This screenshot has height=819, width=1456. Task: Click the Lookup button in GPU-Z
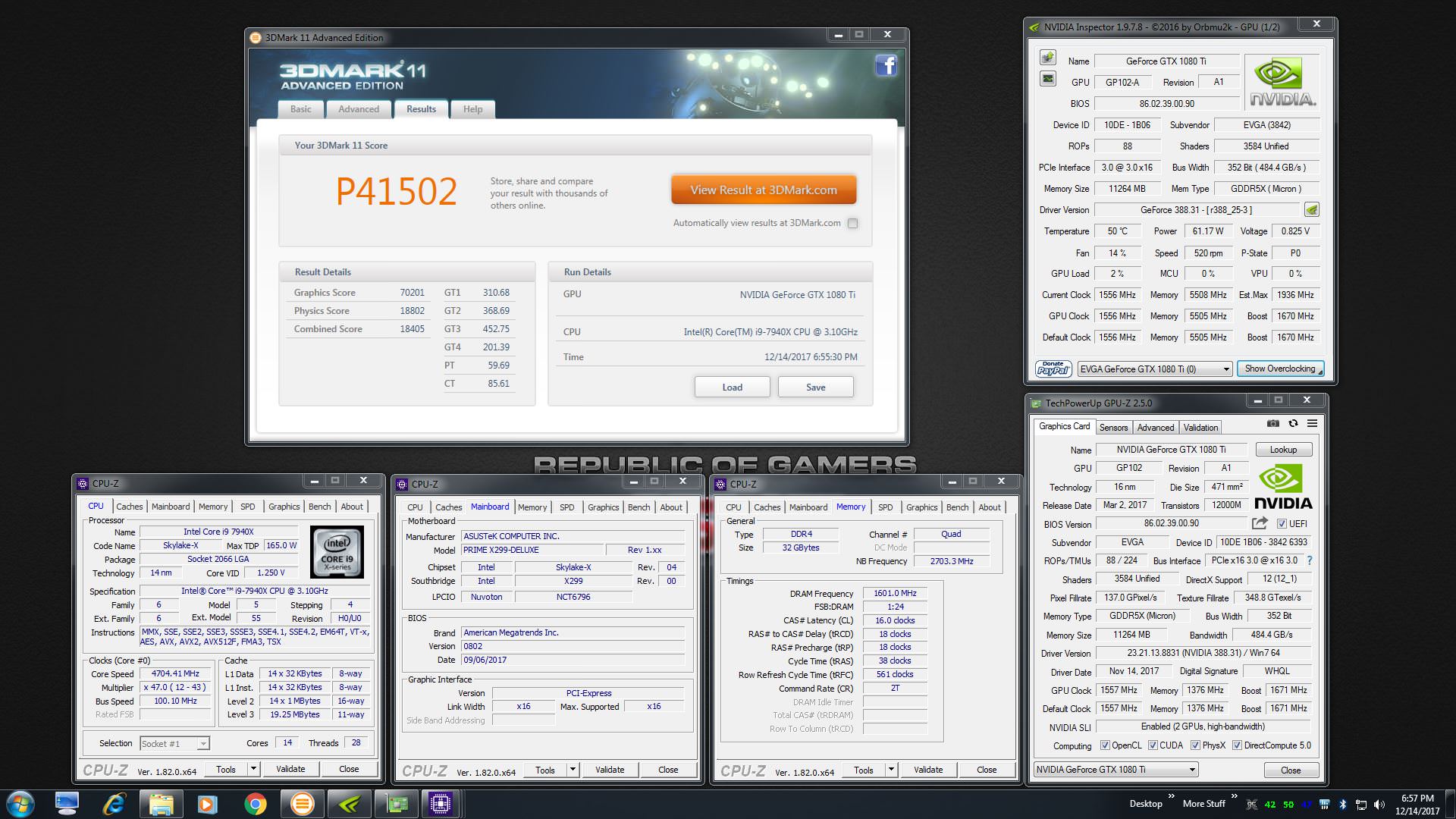point(1283,450)
